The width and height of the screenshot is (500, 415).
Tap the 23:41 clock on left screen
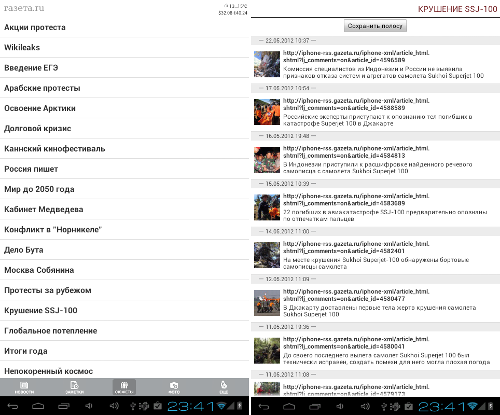[x=191, y=406]
